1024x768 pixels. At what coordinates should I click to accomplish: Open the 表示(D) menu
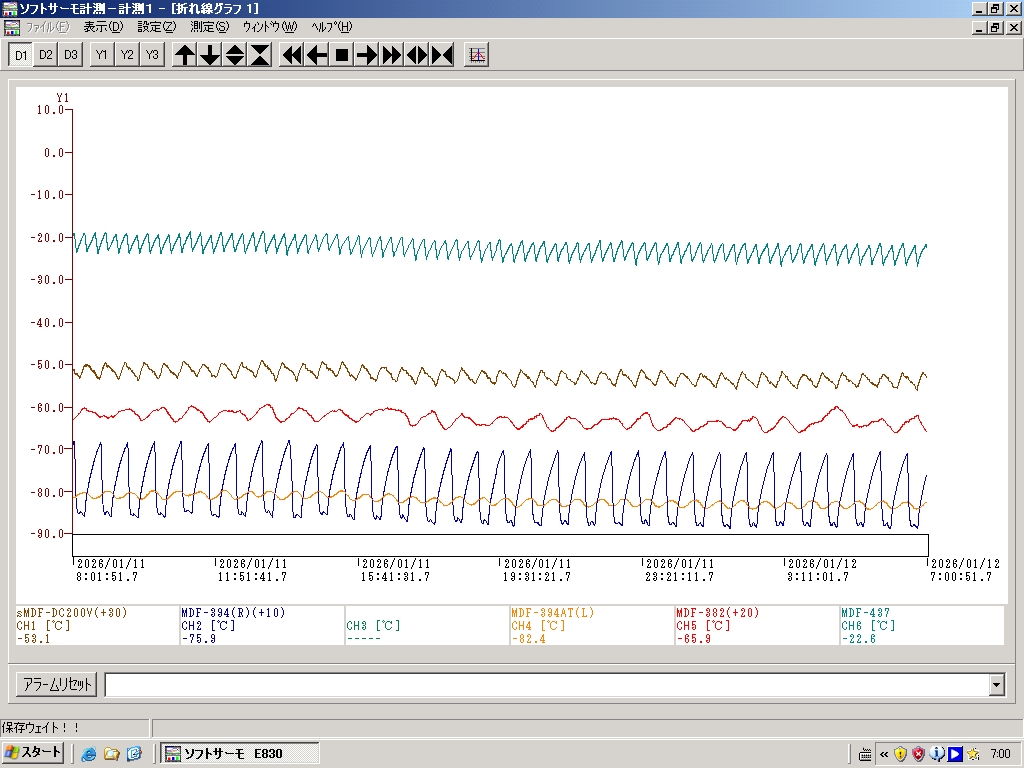pyautogui.click(x=103, y=27)
